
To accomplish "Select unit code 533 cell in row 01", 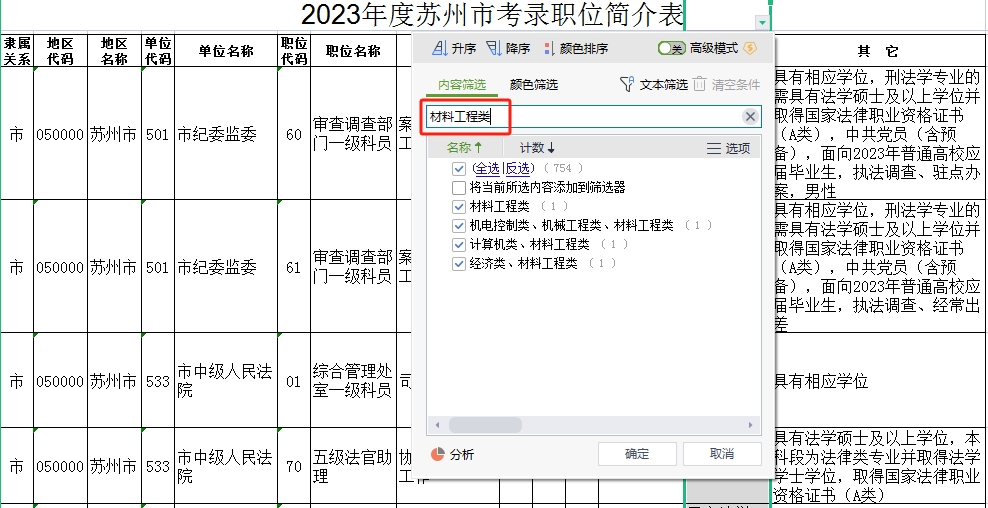I will point(158,381).
